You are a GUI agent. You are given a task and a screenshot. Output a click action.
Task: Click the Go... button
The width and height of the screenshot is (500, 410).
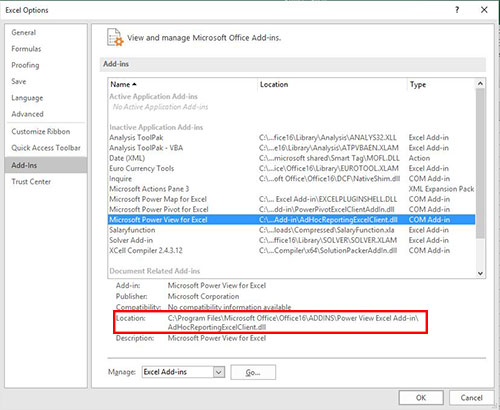click(x=253, y=372)
